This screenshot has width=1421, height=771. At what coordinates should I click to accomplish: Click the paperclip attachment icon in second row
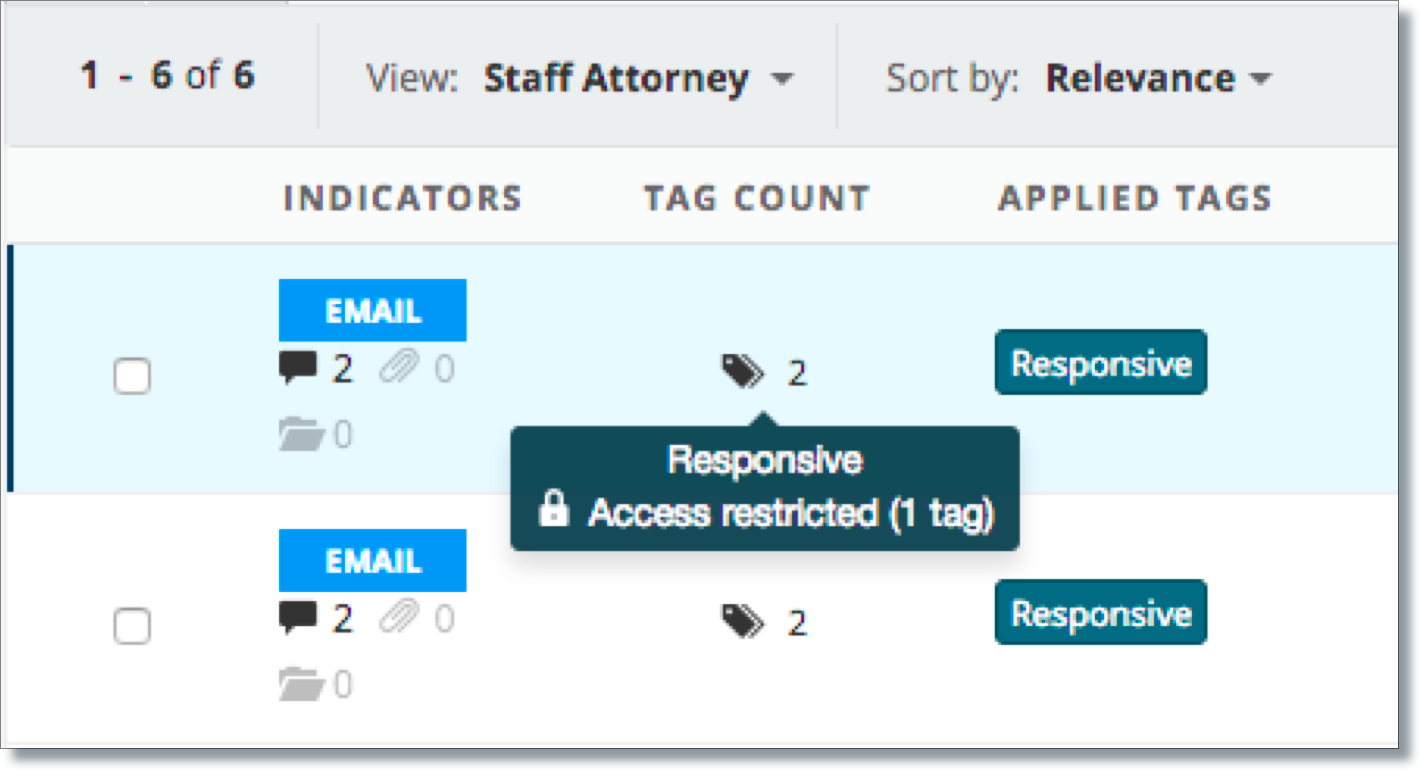(x=399, y=620)
